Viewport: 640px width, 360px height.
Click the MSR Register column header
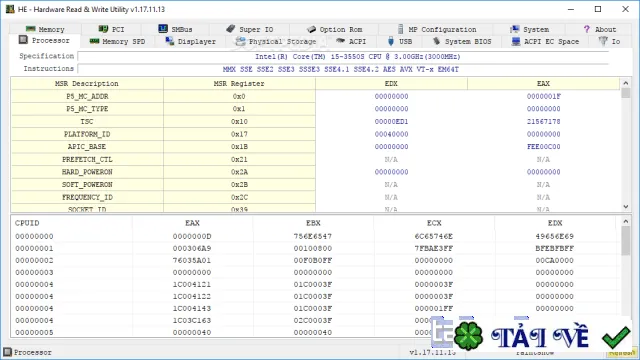point(239,83)
